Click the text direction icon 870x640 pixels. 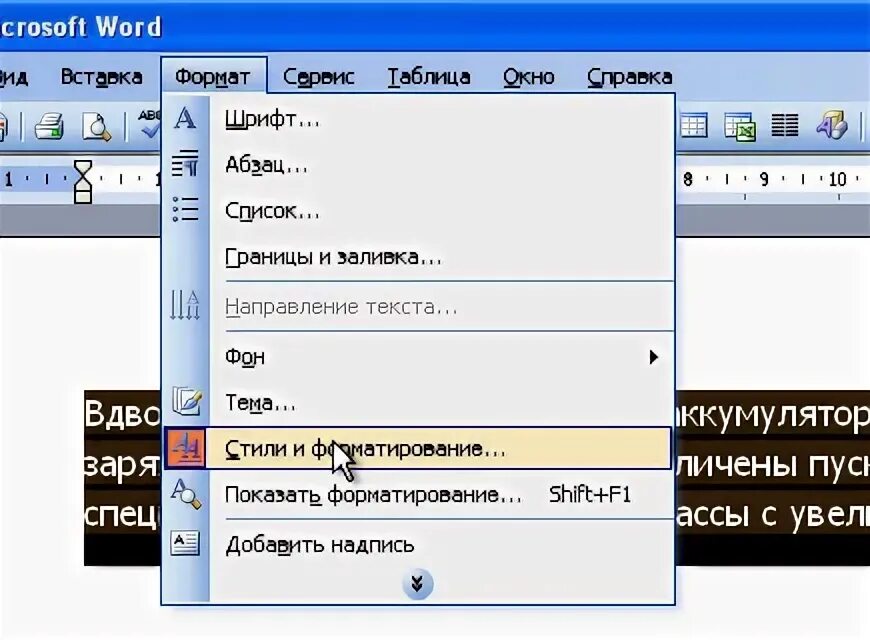tap(185, 306)
